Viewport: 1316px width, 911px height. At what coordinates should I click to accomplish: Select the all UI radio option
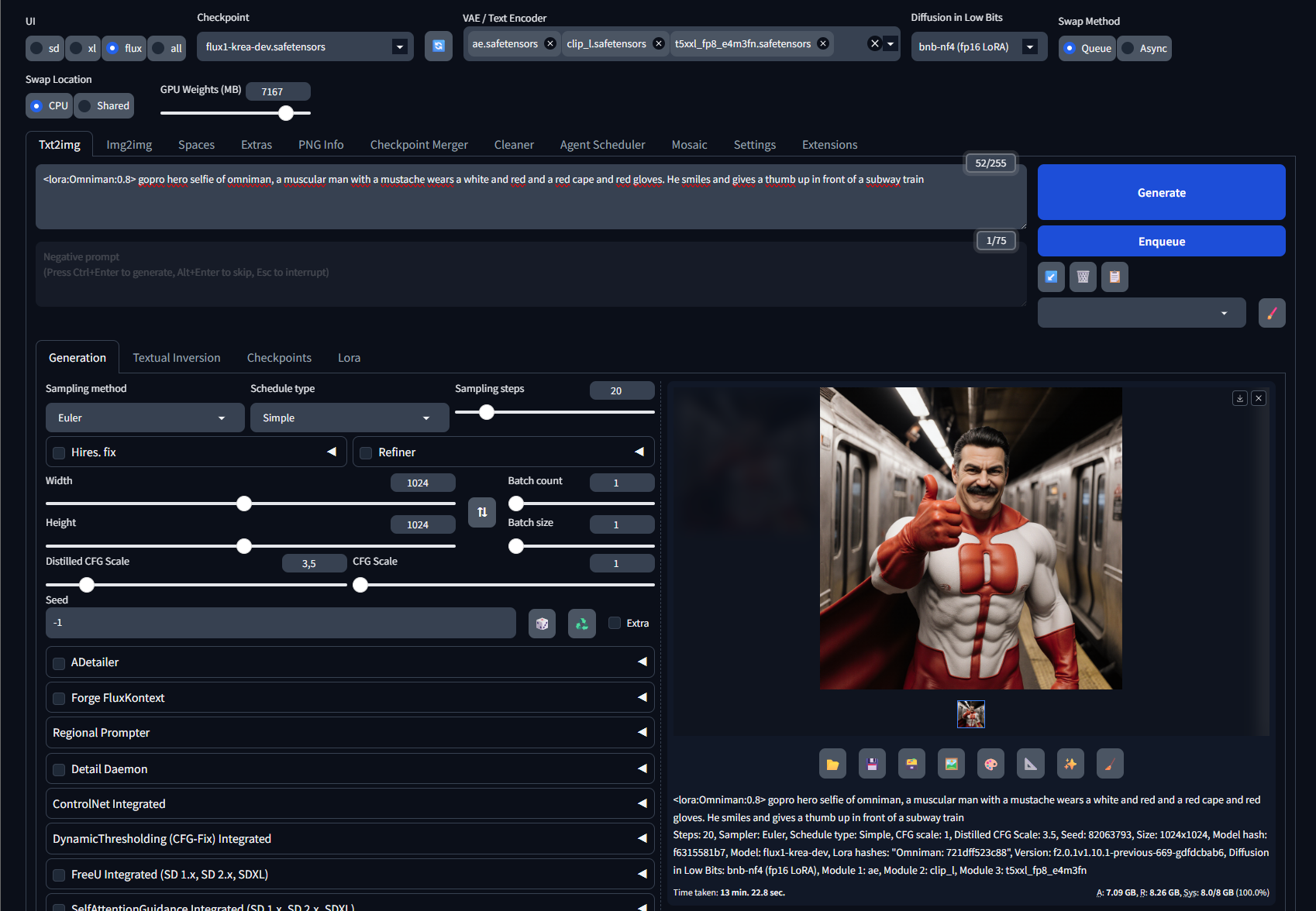[x=167, y=48]
